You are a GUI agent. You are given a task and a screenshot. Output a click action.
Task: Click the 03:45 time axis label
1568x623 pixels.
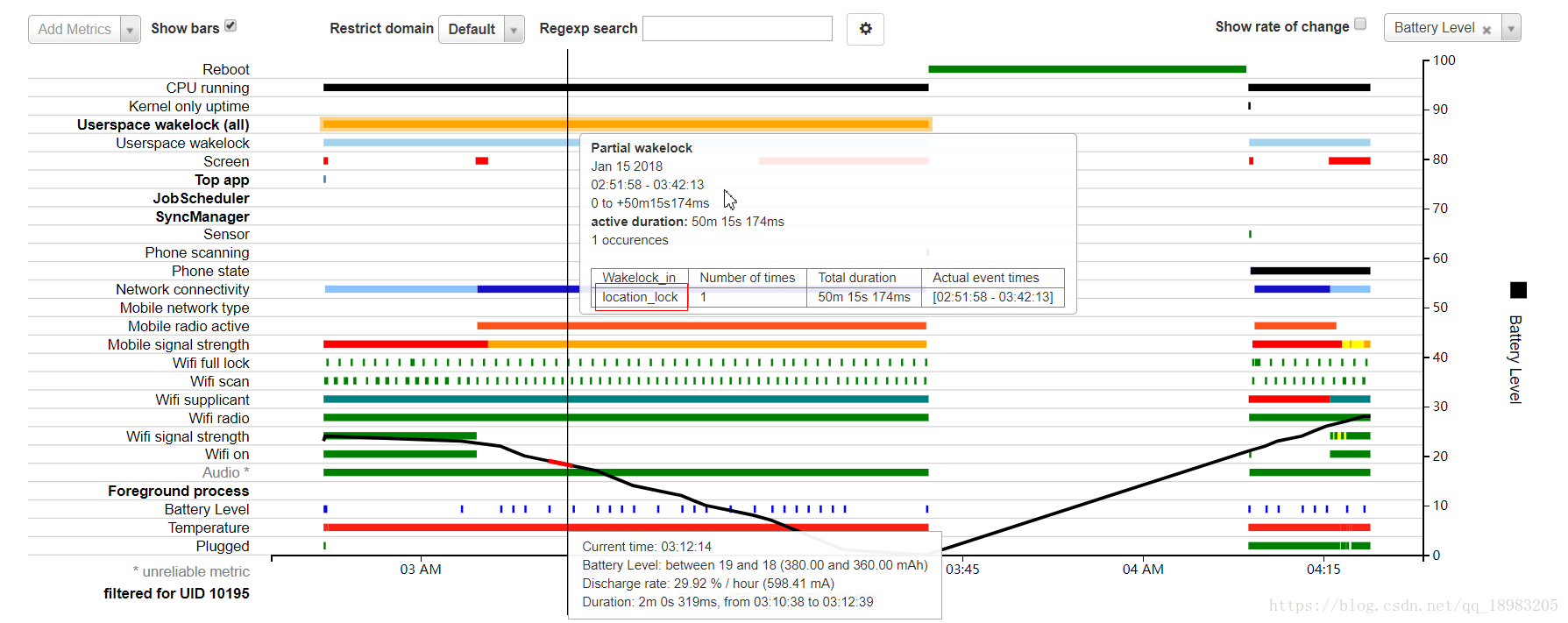[962, 570]
